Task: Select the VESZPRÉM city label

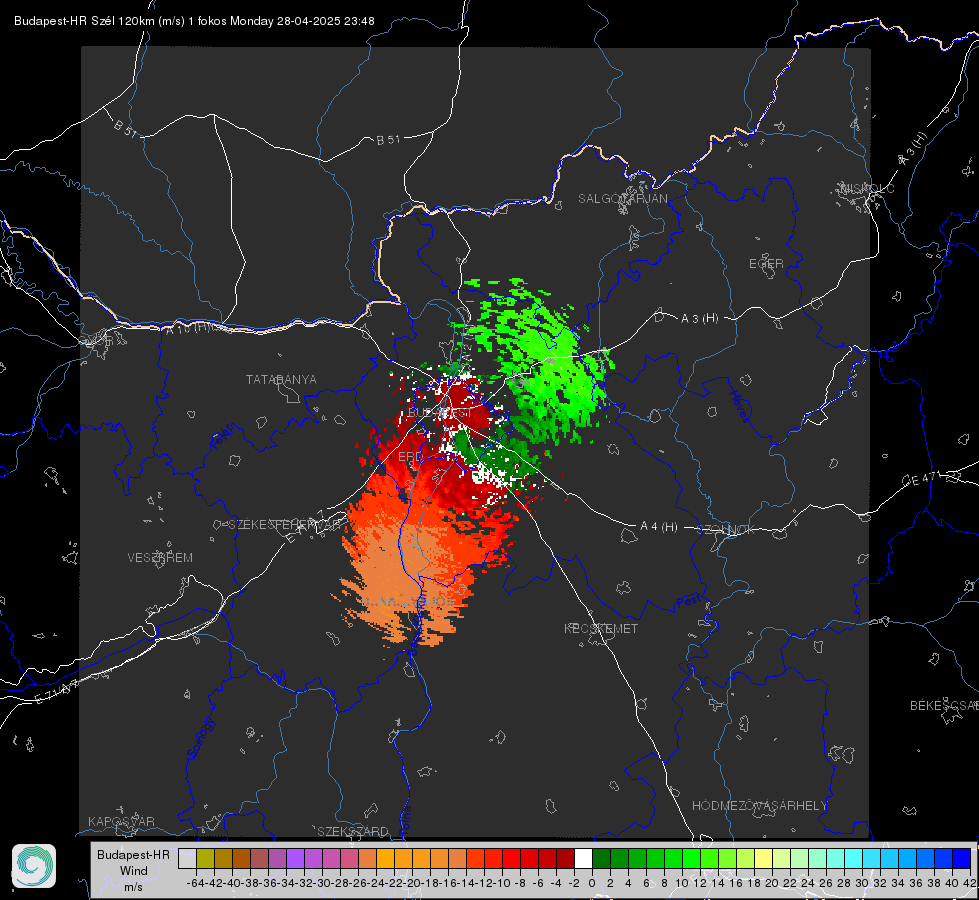Action: click(160, 558)
